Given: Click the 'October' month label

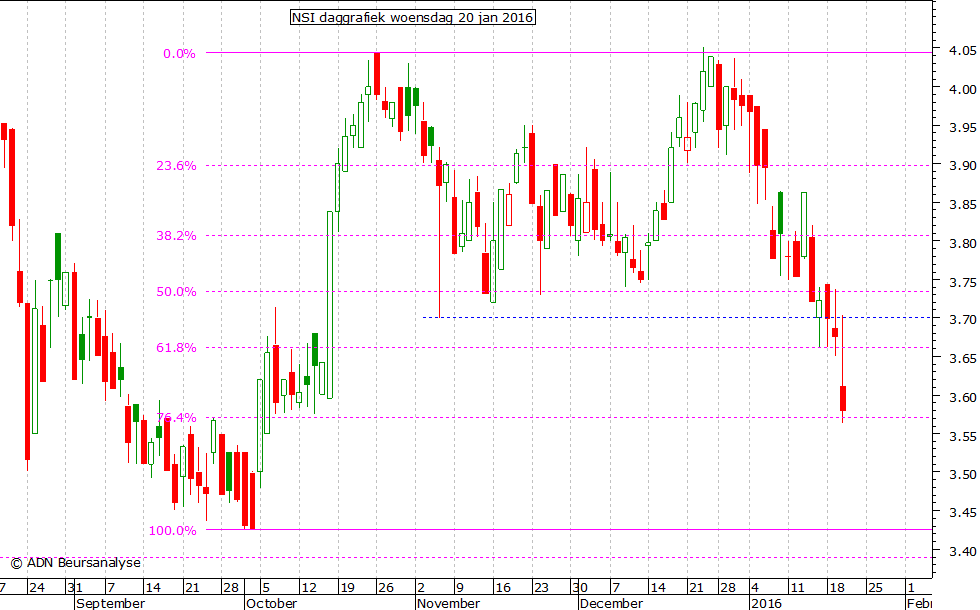Looking at the screenshot, I should [271, 603].
